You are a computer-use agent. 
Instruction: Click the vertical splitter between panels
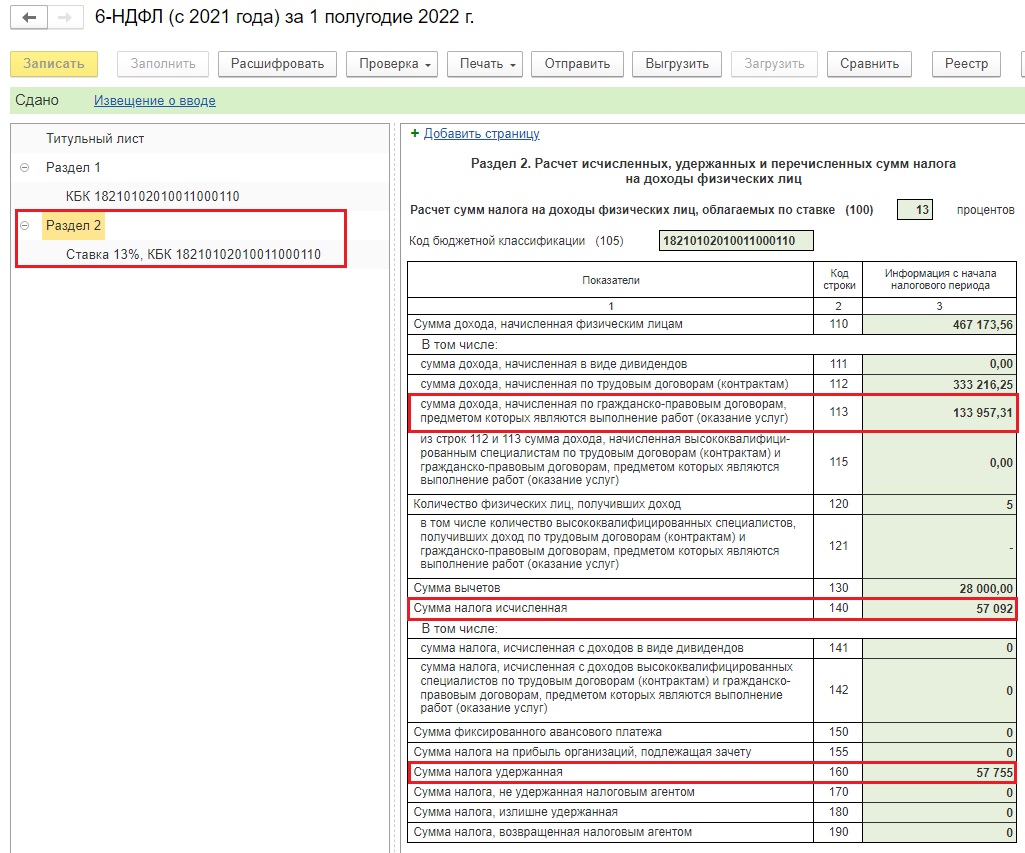(x=394, y=487)
